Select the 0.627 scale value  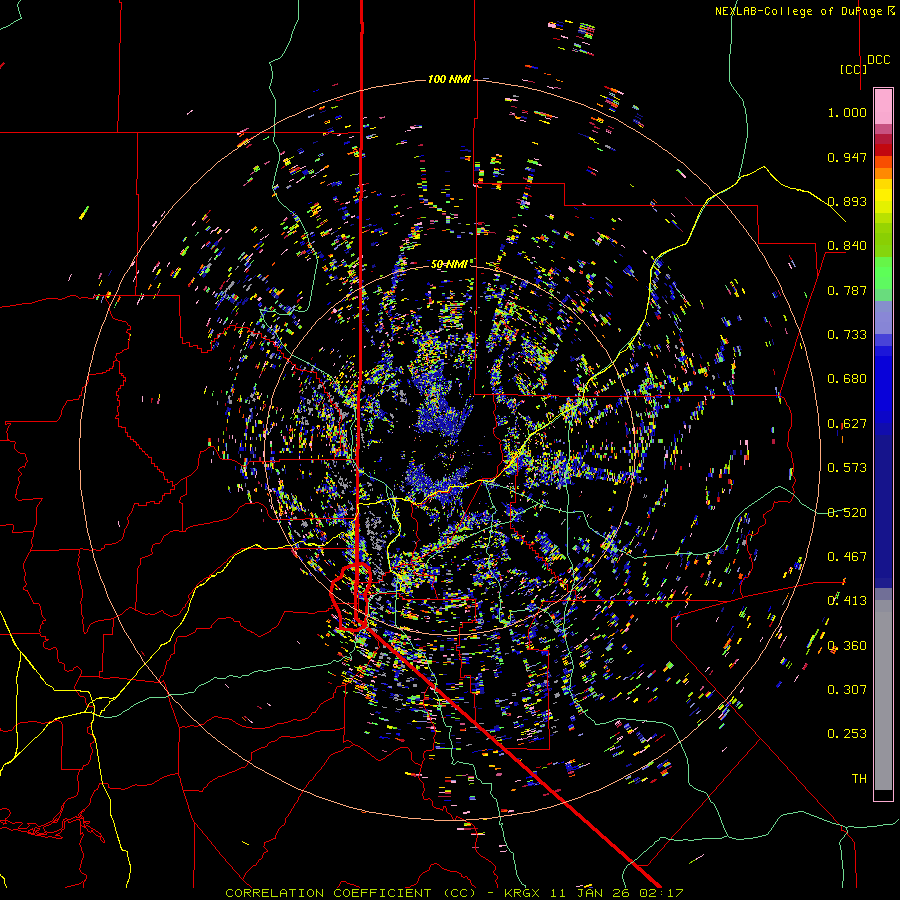pyautogui.click(x=847, y=424)
